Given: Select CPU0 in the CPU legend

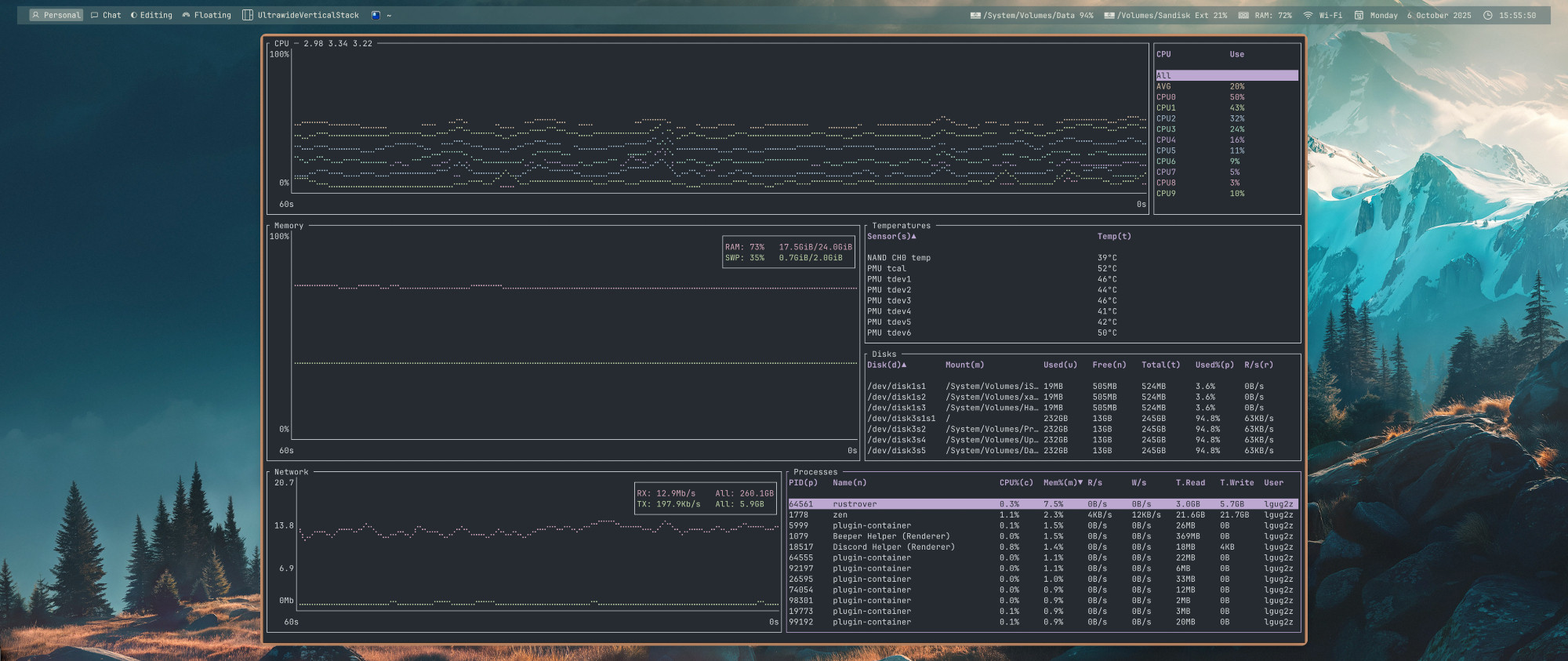Looking at the screenshot, I should (x=1166, y=97).
